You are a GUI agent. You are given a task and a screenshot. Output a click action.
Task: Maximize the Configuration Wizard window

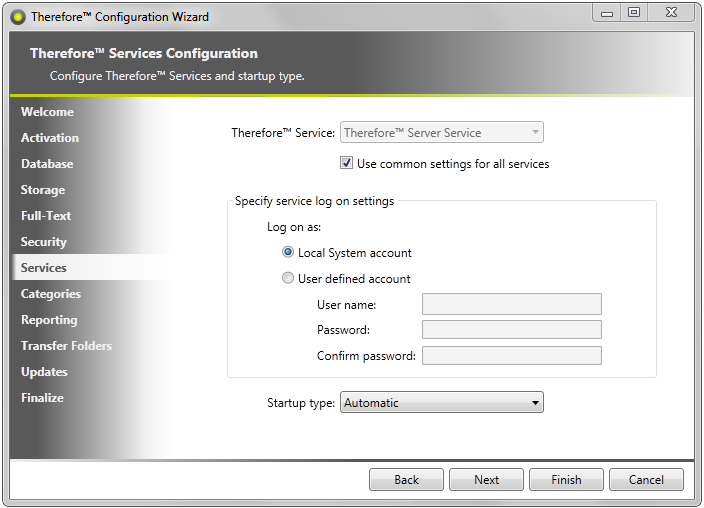click(634, 13)
